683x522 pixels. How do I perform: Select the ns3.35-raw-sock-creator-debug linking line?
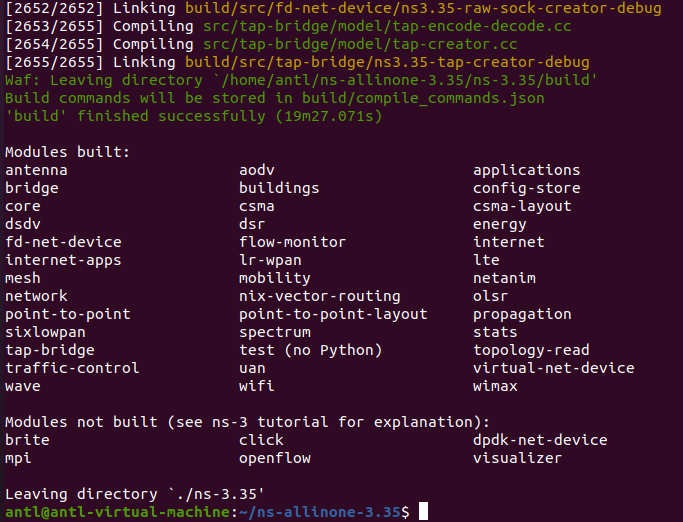(x=333, y=8)
